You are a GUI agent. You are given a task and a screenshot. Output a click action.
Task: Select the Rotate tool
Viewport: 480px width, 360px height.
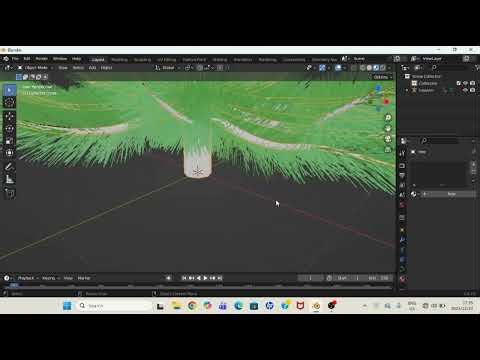(10, 129)
